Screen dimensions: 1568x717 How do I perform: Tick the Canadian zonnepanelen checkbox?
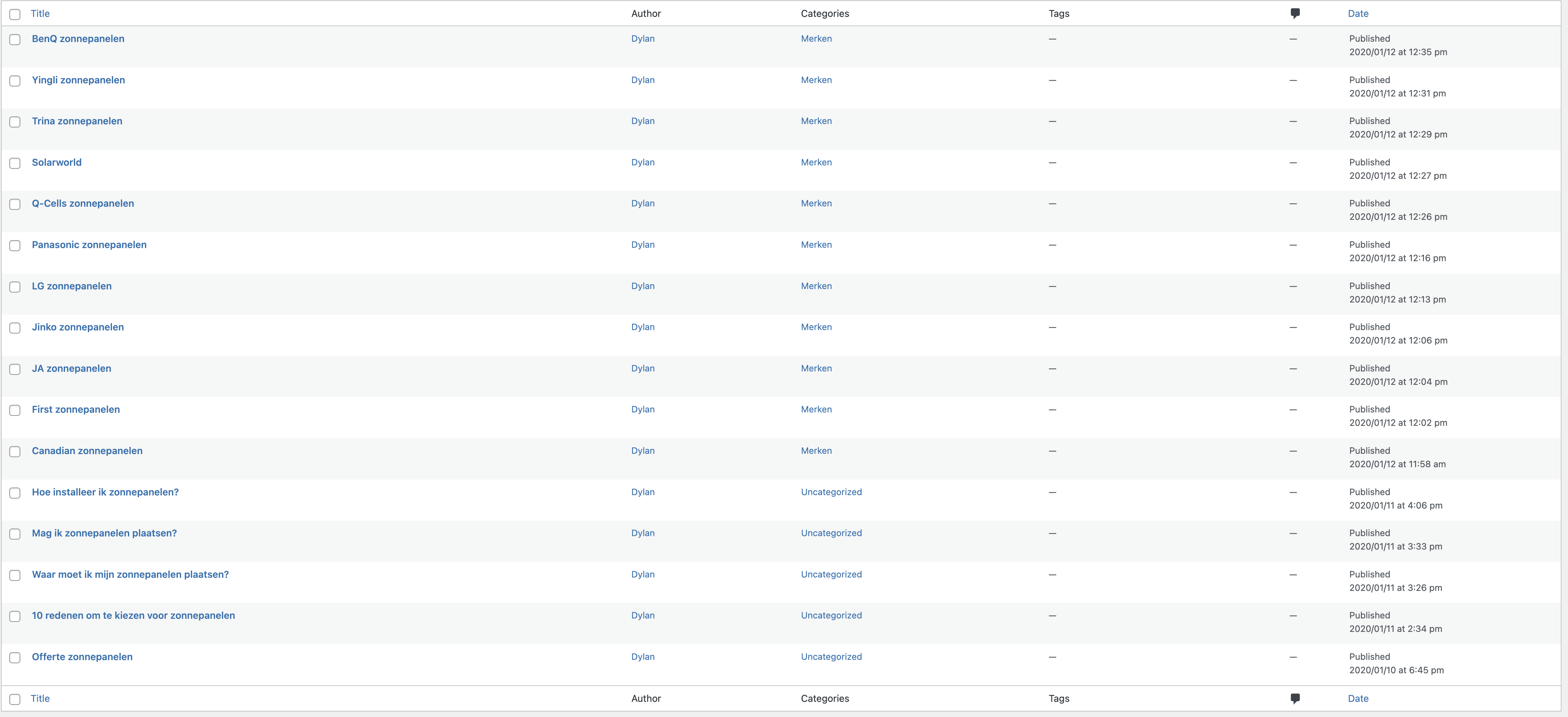15,452
